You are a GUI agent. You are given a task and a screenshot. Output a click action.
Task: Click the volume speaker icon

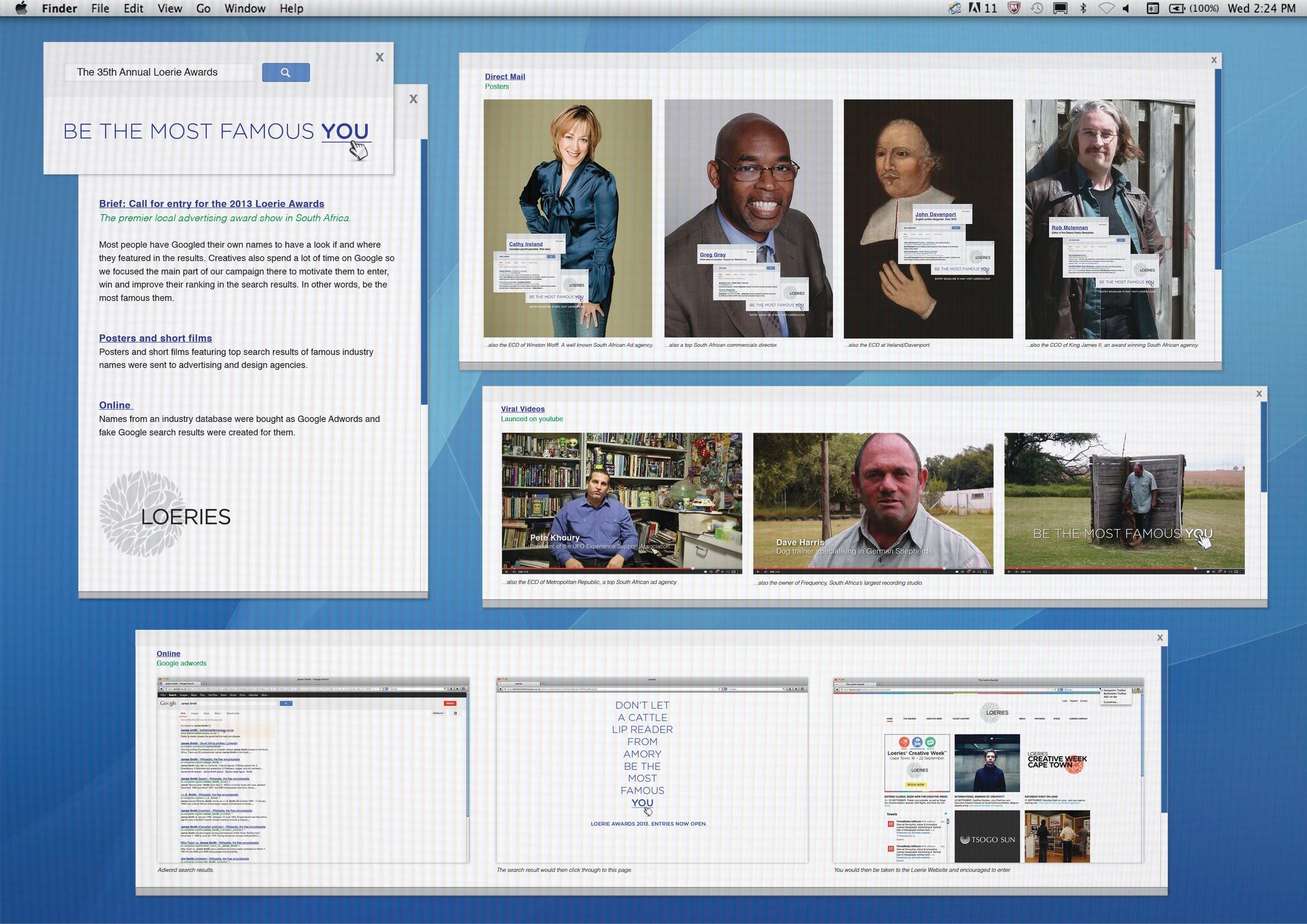(x=1126, y=8)
